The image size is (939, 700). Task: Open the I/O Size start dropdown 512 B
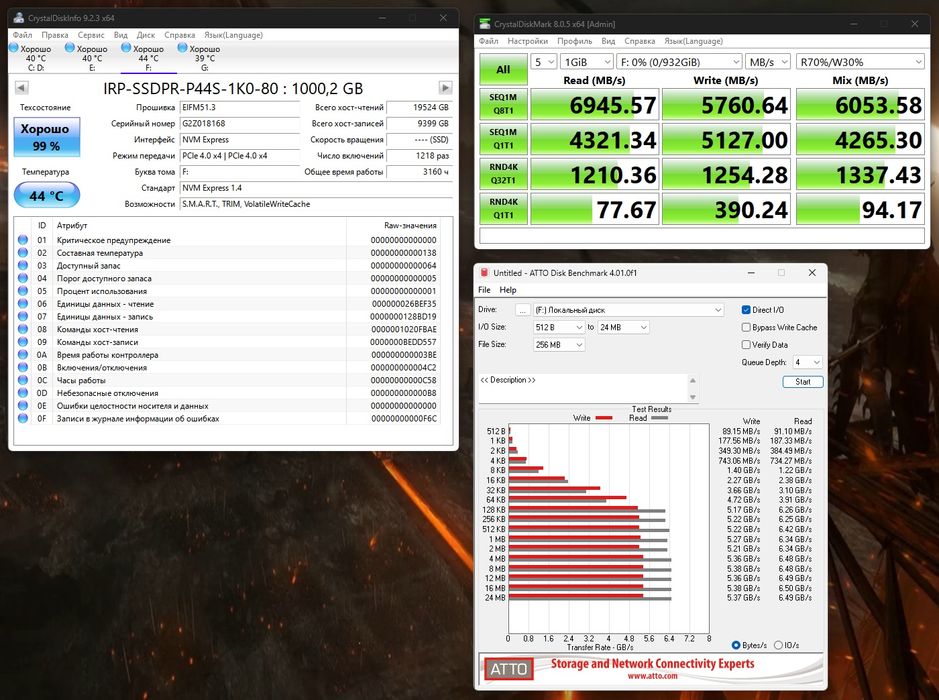point(559,328)
